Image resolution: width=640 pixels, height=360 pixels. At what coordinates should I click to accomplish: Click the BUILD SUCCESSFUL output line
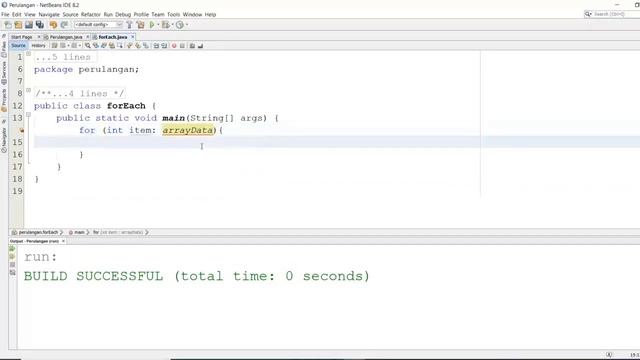tap(197, 276)
